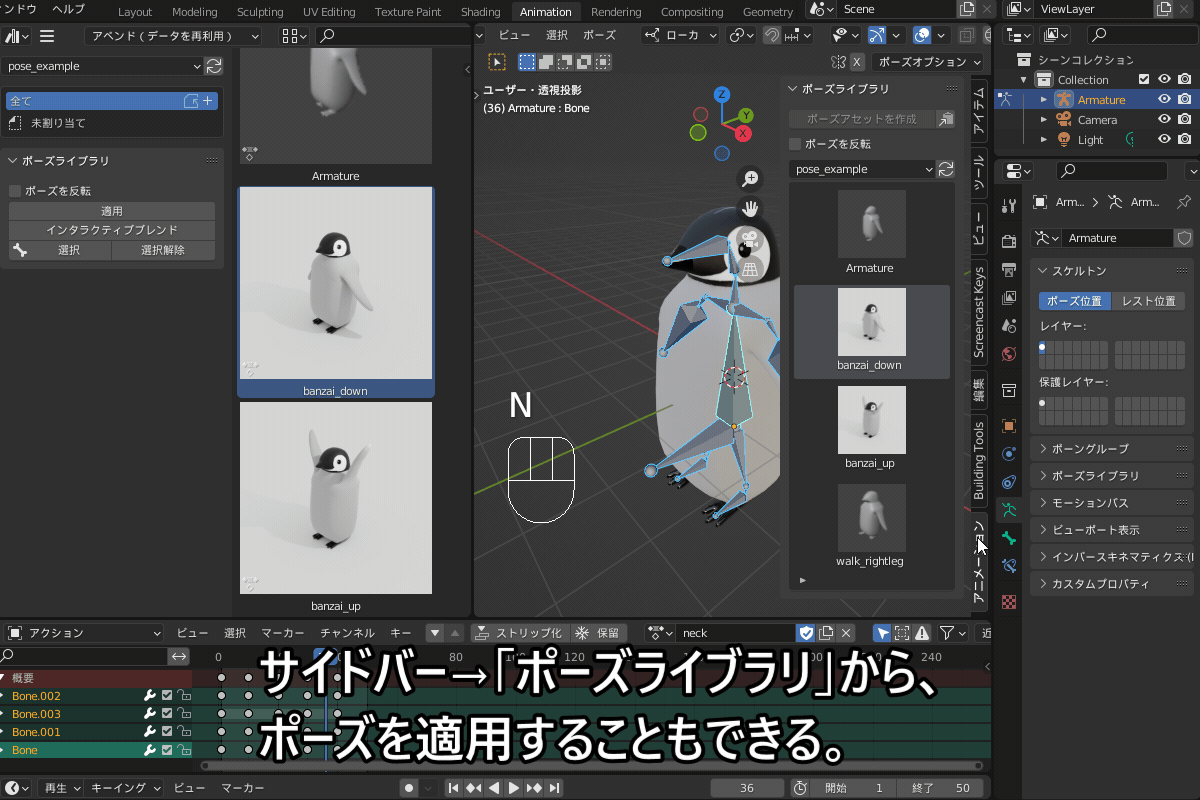Switch to the Shading workspace tab
1200x800 pixels.
[480, 11]
